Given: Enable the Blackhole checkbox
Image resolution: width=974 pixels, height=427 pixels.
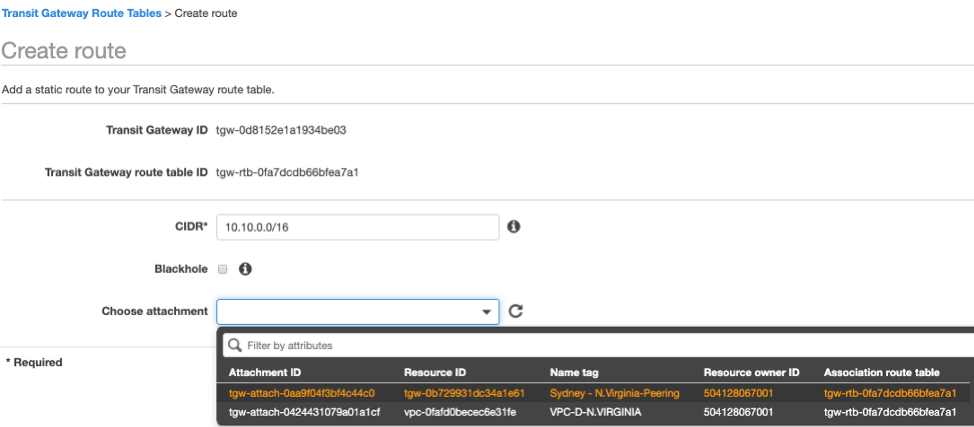Looking at the screenshot, I should tap(222, 269).
